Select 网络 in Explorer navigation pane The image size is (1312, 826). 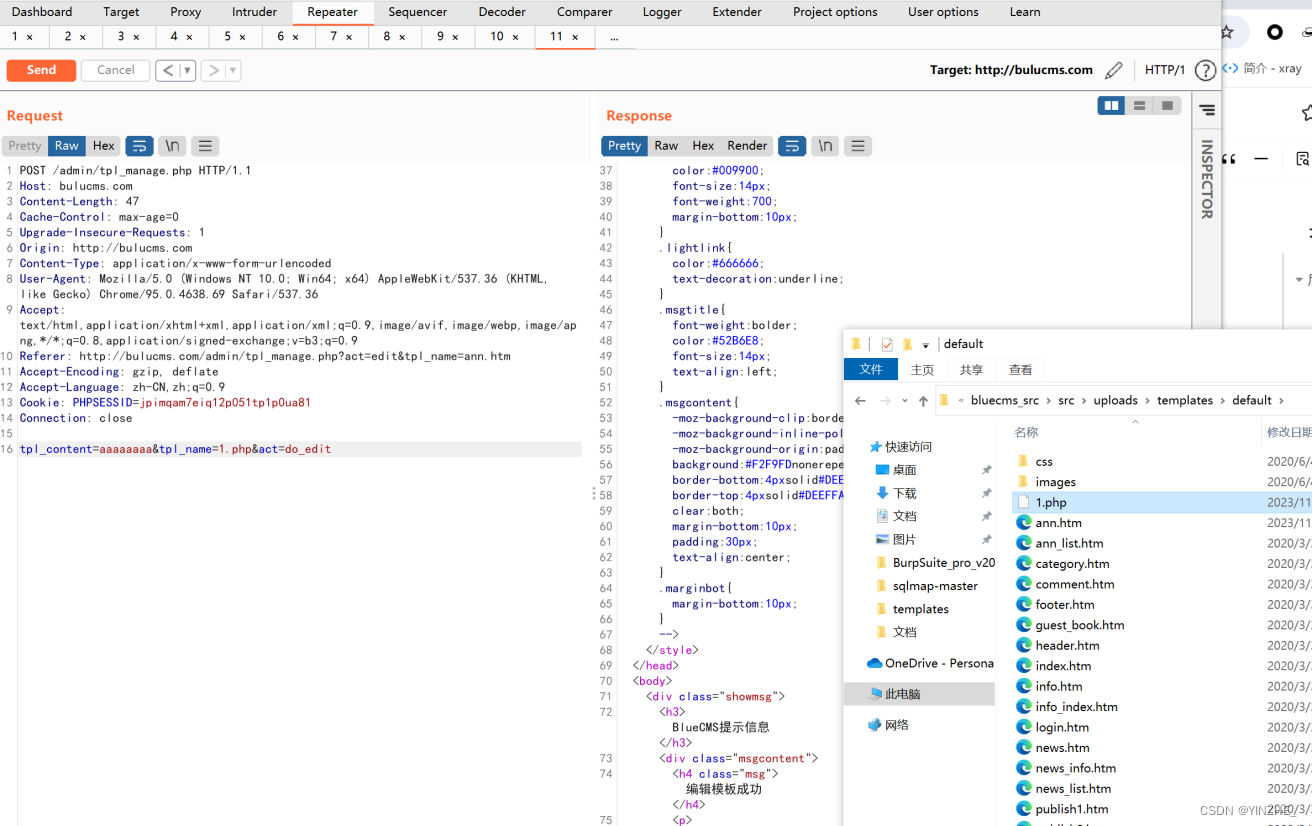click(889, 725)
